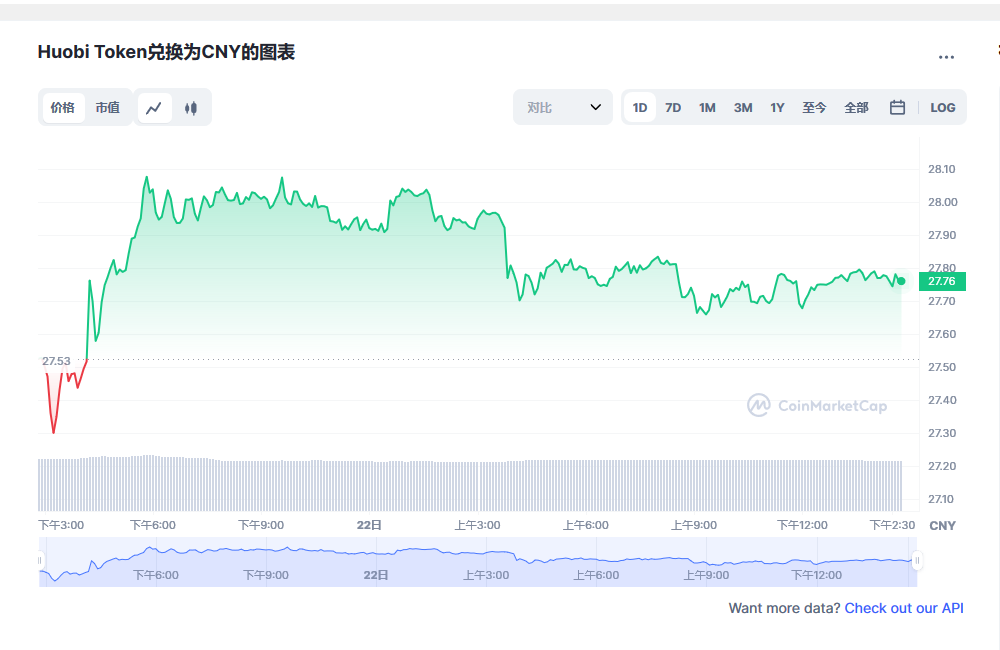
Task: Select the 7D time range tab
Action: pyautogui.click(x=672, y=107)
